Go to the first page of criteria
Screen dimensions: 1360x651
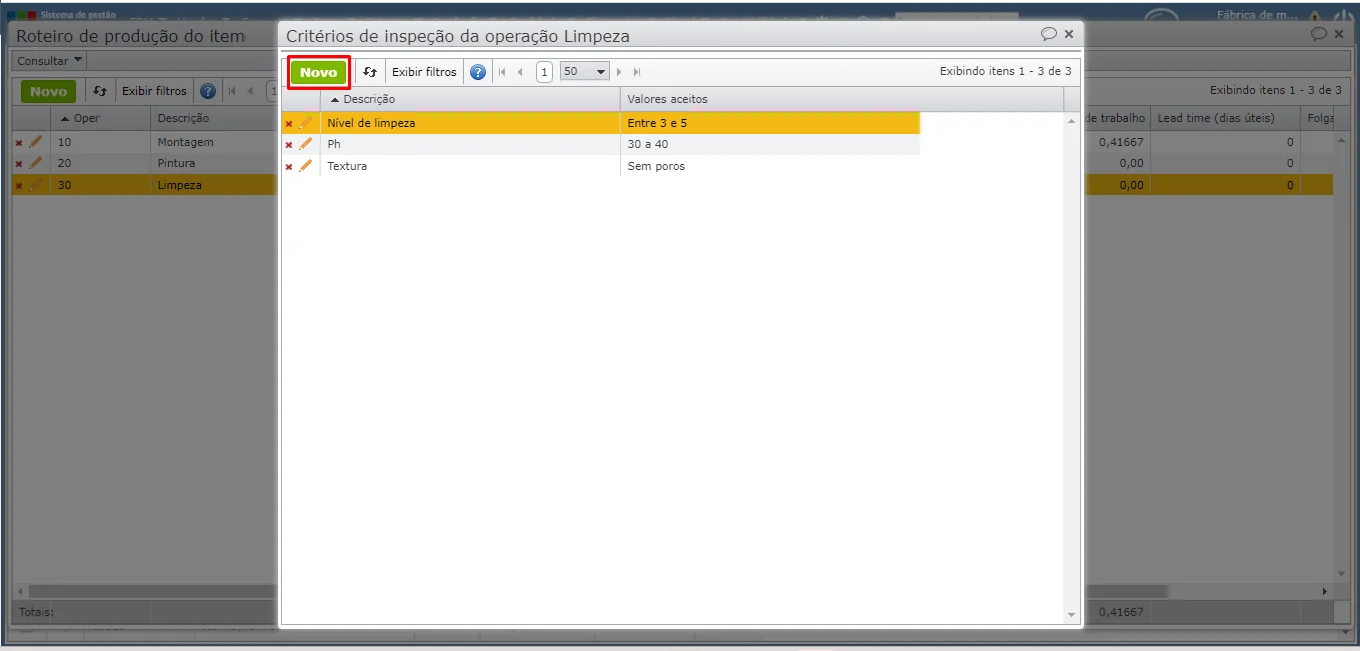(x=502, y=72)
